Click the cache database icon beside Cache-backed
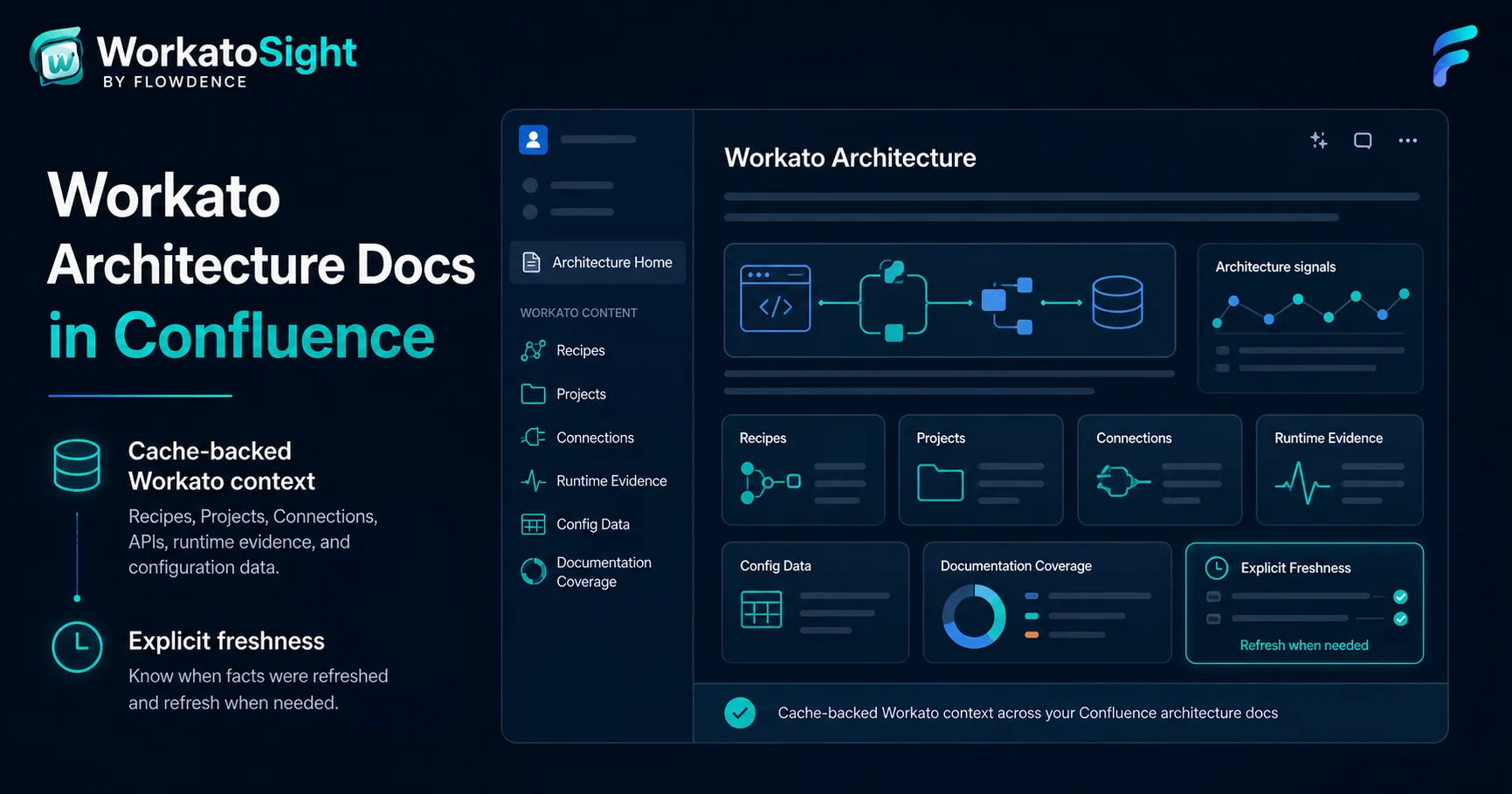The width and height of the screenshot is (1512, 794). click(x=77, y=465)
